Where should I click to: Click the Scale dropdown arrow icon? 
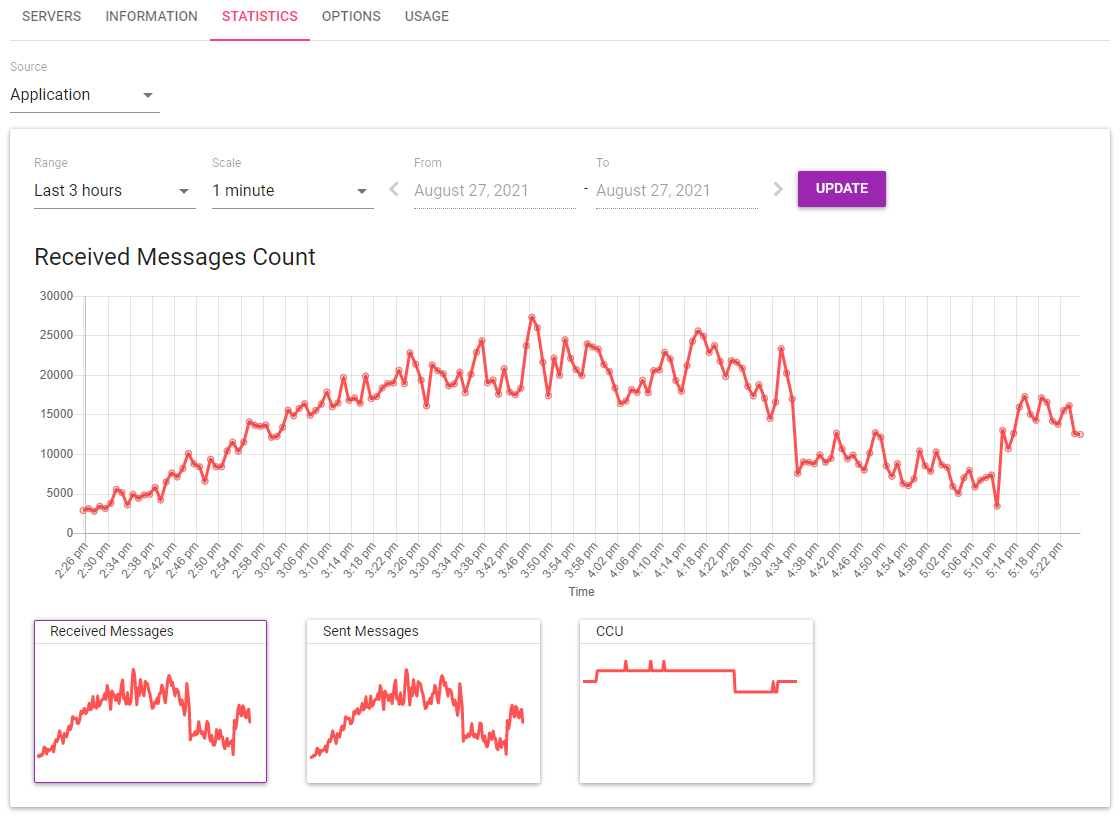[361, 191]
